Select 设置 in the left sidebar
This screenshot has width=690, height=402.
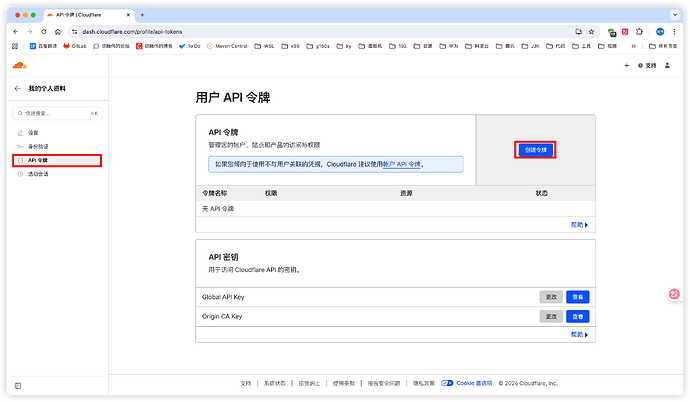click(33, 132)
